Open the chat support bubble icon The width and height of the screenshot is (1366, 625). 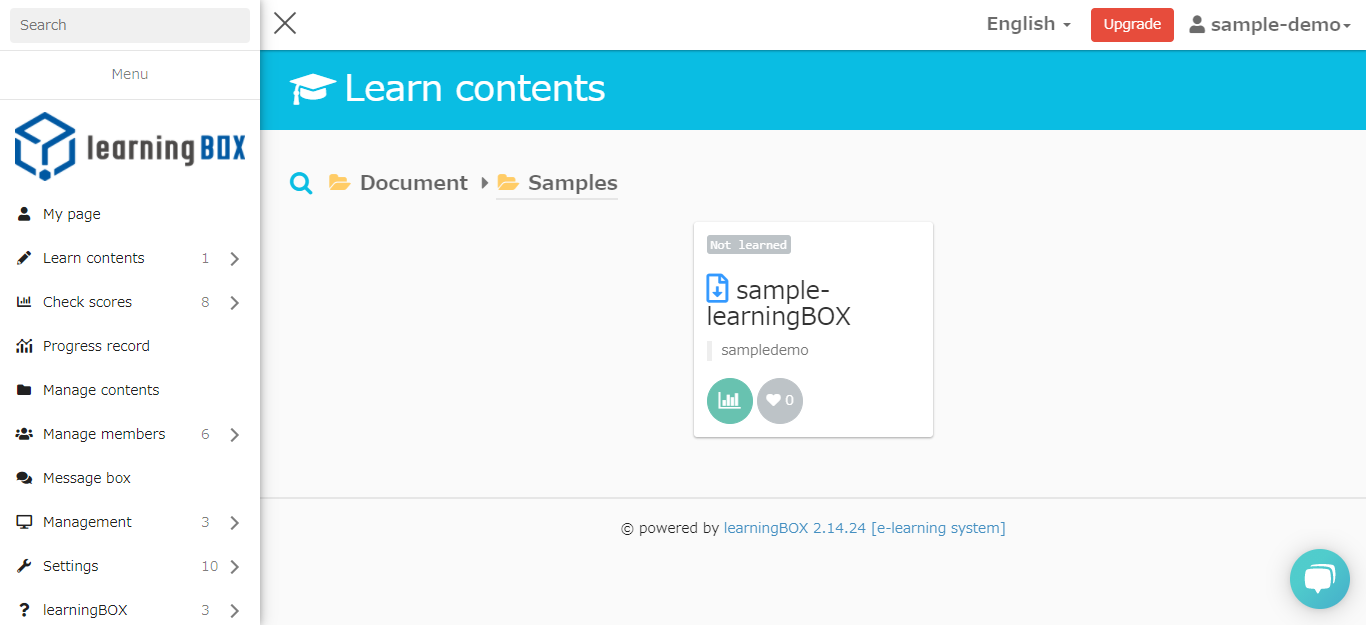click(1319, 579)
